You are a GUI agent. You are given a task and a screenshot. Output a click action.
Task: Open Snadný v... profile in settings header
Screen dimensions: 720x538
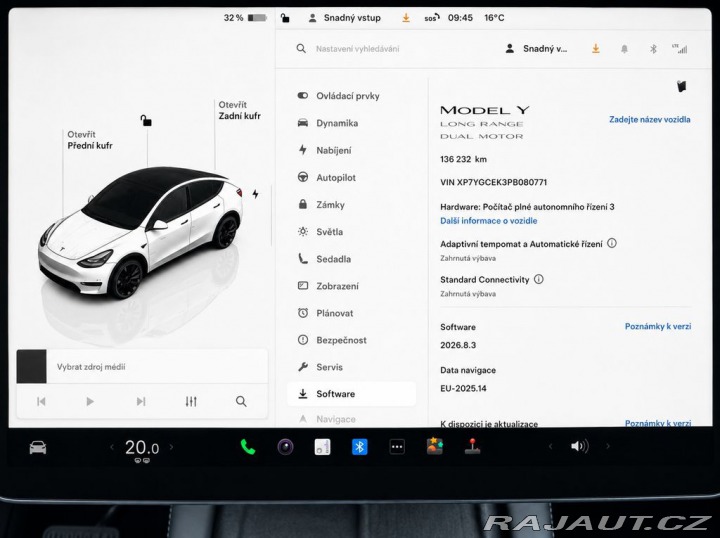click(536, 49)
